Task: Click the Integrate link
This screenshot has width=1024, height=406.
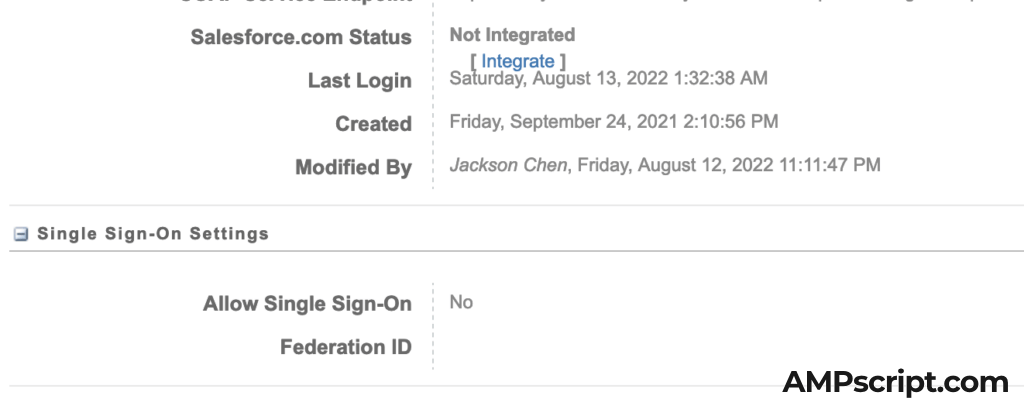Action: coord(517,62)
